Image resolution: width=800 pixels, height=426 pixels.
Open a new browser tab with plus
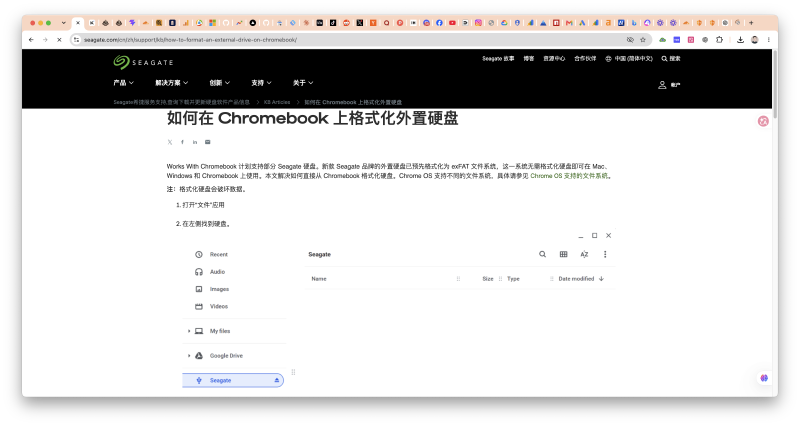click(x=751, y=22)
